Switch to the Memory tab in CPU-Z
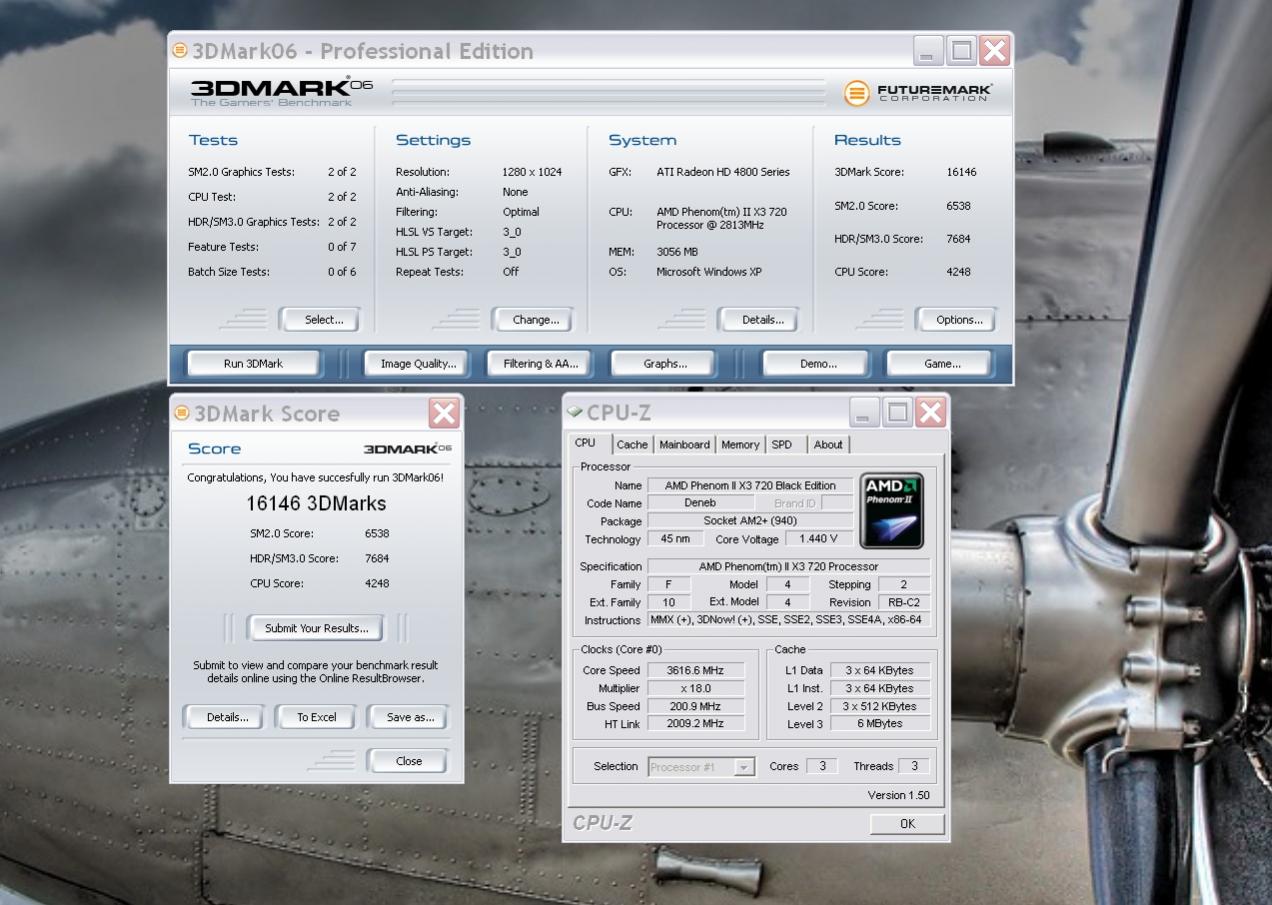Screen dimensions: 1272x905 (x=740, y=445)
